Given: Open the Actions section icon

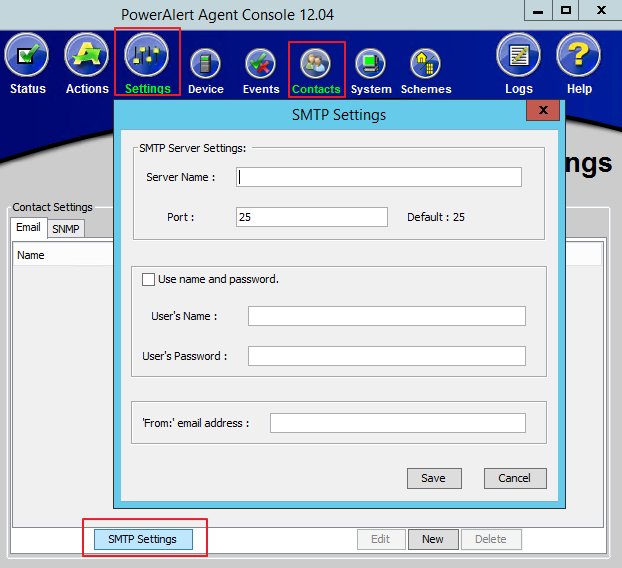Looking at the screenshot, I should tap(86, 55).
